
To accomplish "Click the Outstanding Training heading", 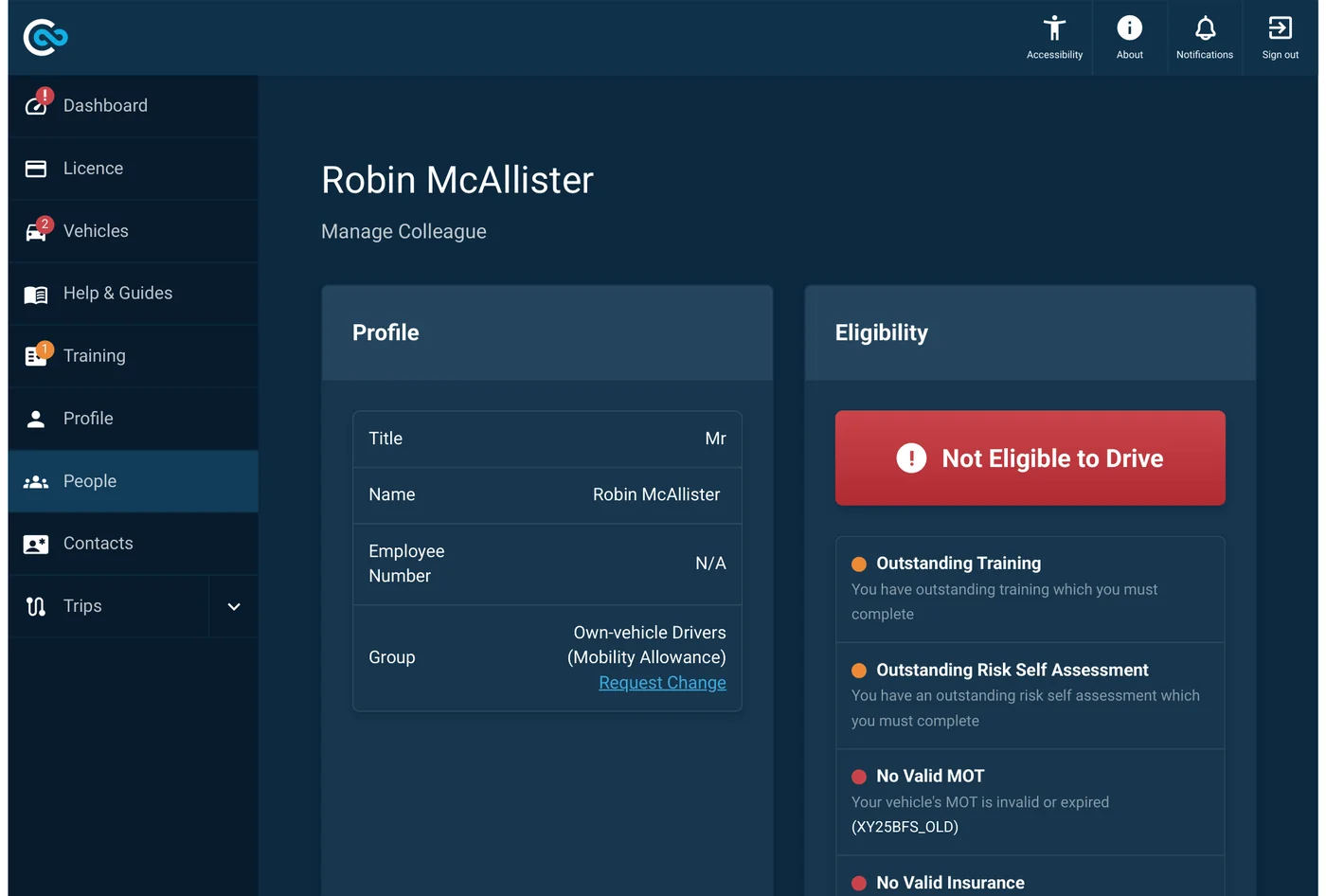I will [959, 564].
